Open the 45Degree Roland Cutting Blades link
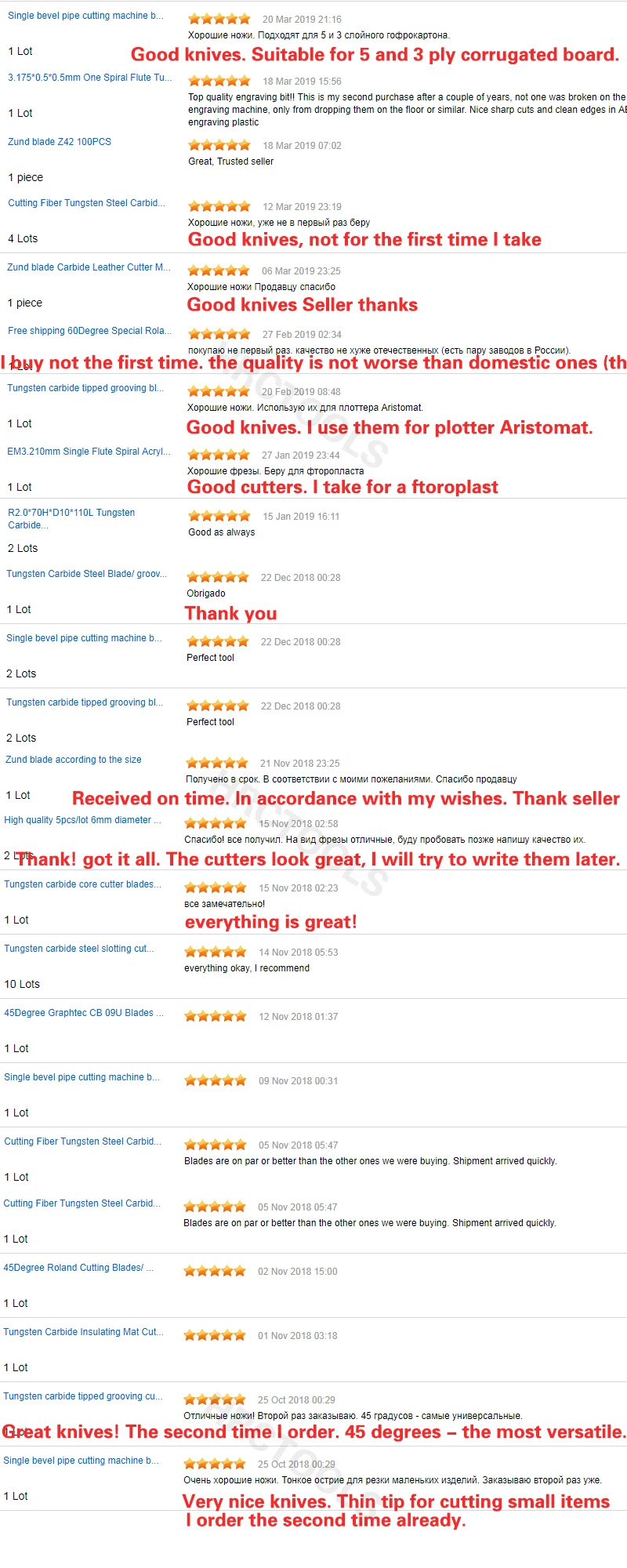Screen dimensions: 627x1568 [x=78, y=1268]
